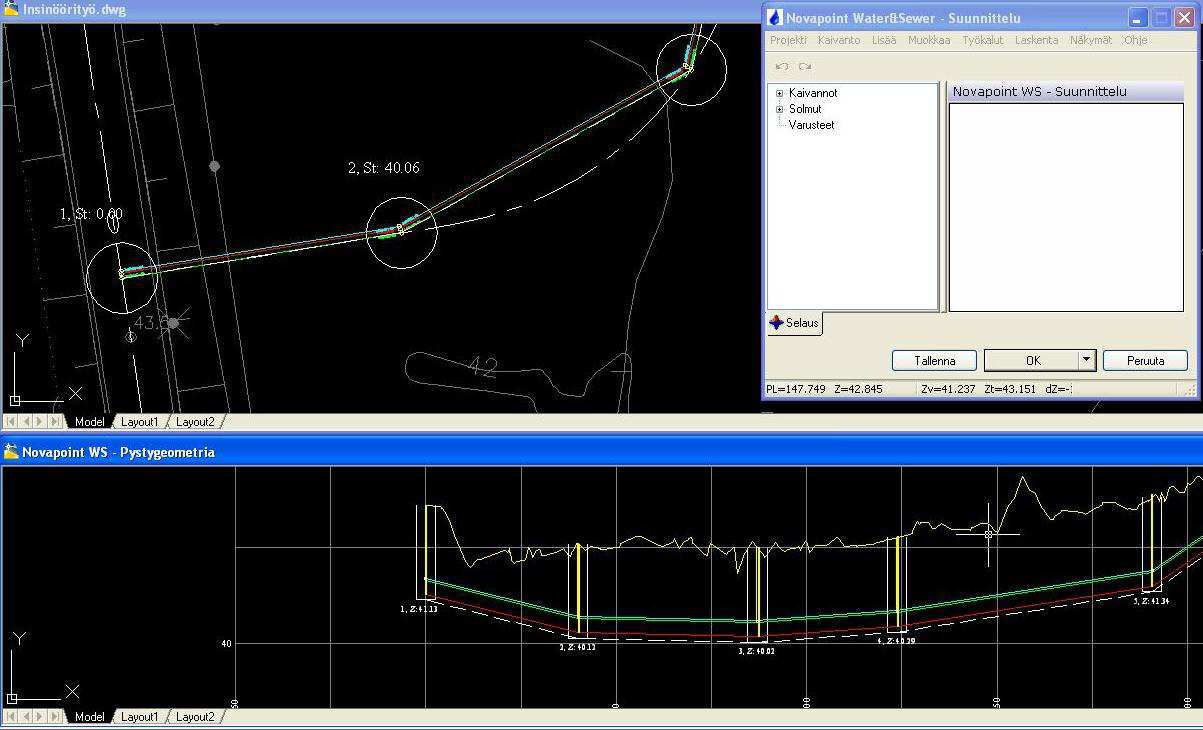This screenshot has height=730, width=1203.
Task: Expand the Kaivannot tree node
Action: [780, 93]
